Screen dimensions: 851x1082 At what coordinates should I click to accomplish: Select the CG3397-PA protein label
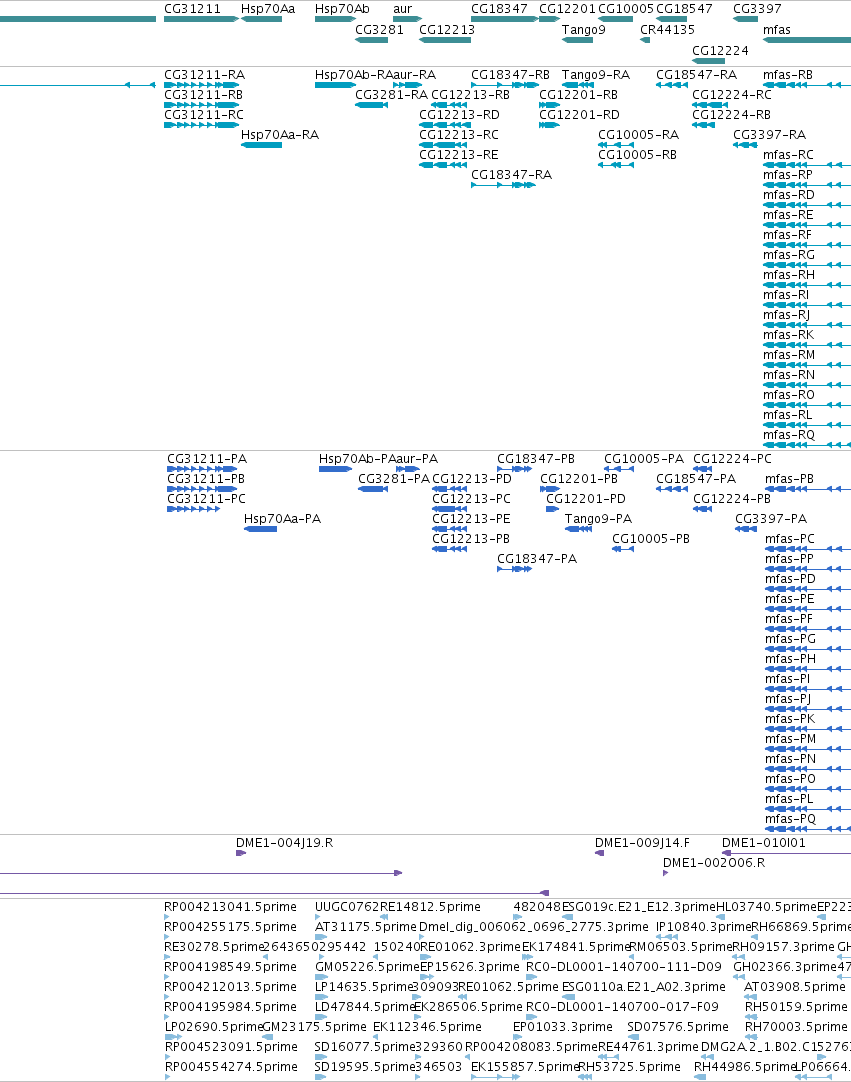[x=771, y=519]
